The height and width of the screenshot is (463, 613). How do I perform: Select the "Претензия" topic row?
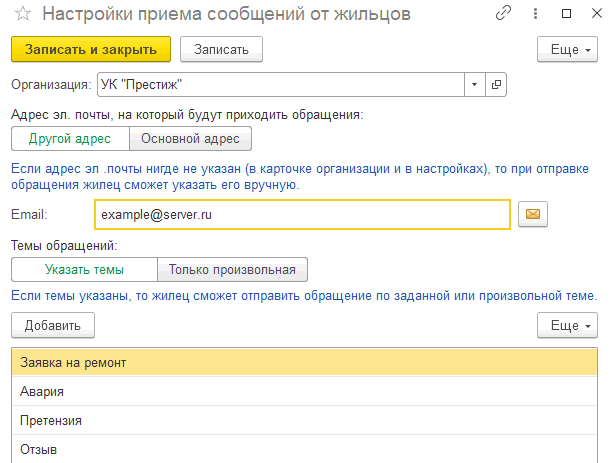[305, 420]
